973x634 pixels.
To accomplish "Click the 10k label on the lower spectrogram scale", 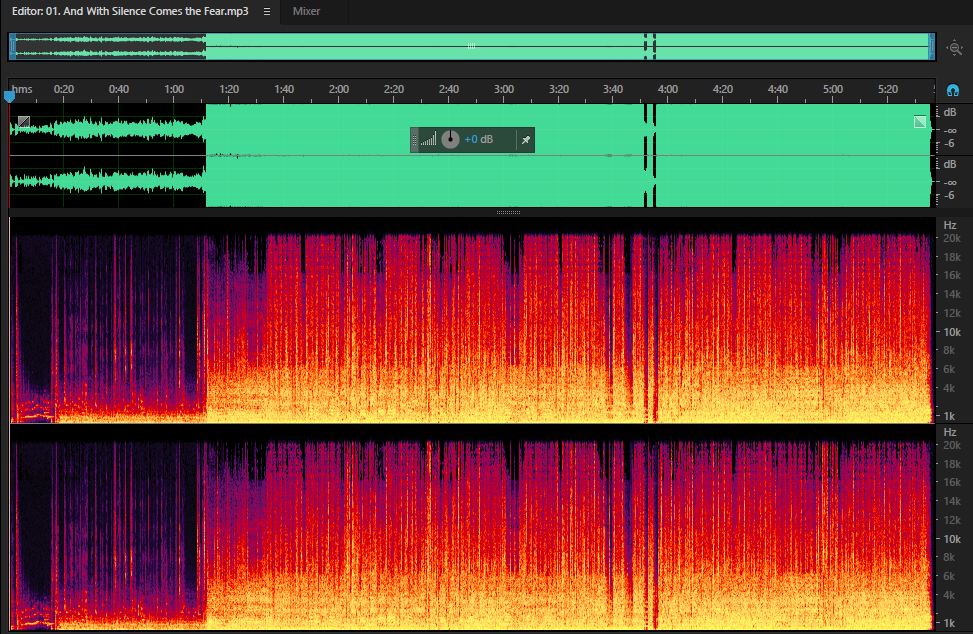I will point(952,540).
